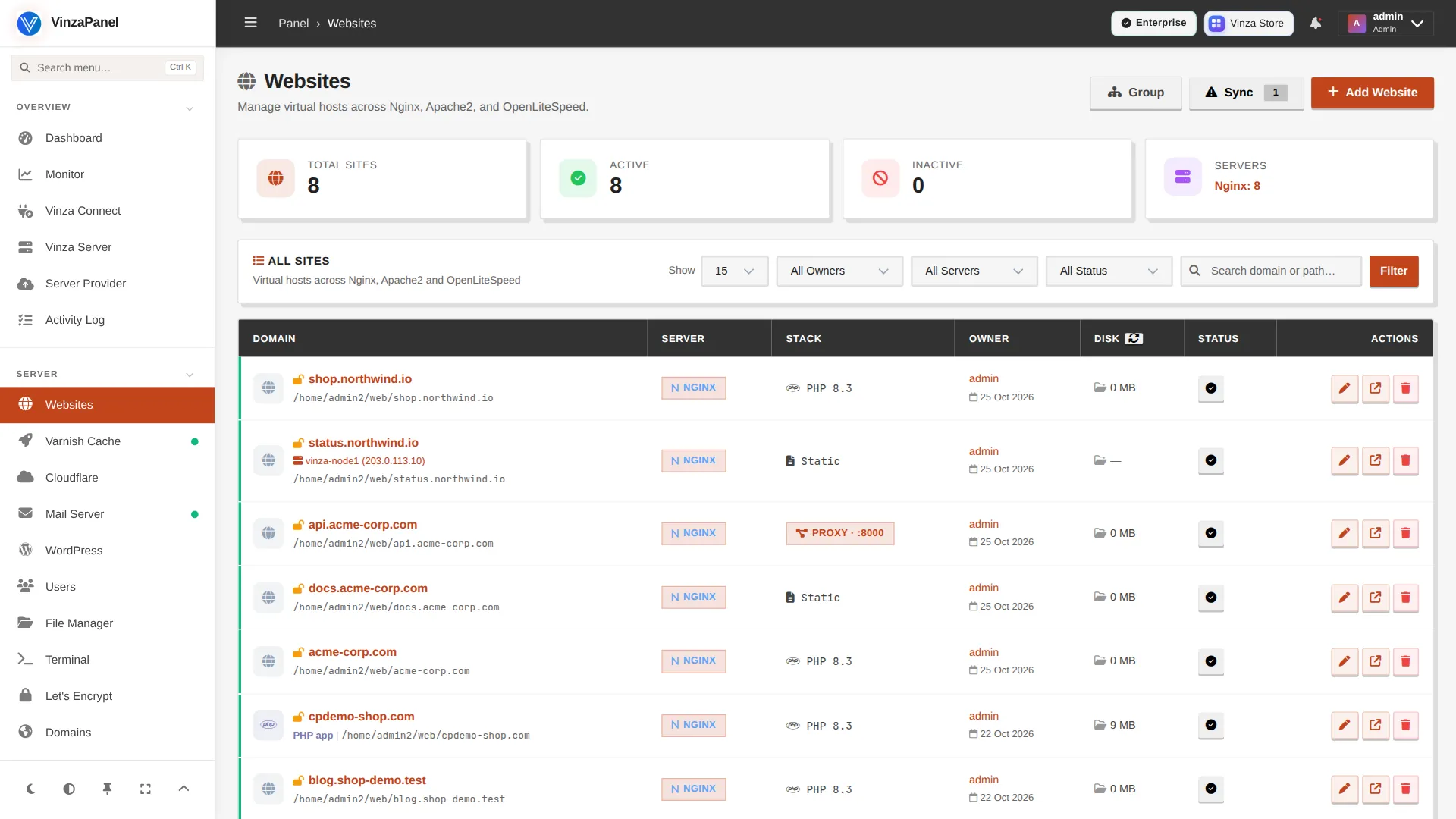Screen dimensions: 1456x819
Task: Toggle status of docs.acme-corp.com
Action: pos(1211,598)
